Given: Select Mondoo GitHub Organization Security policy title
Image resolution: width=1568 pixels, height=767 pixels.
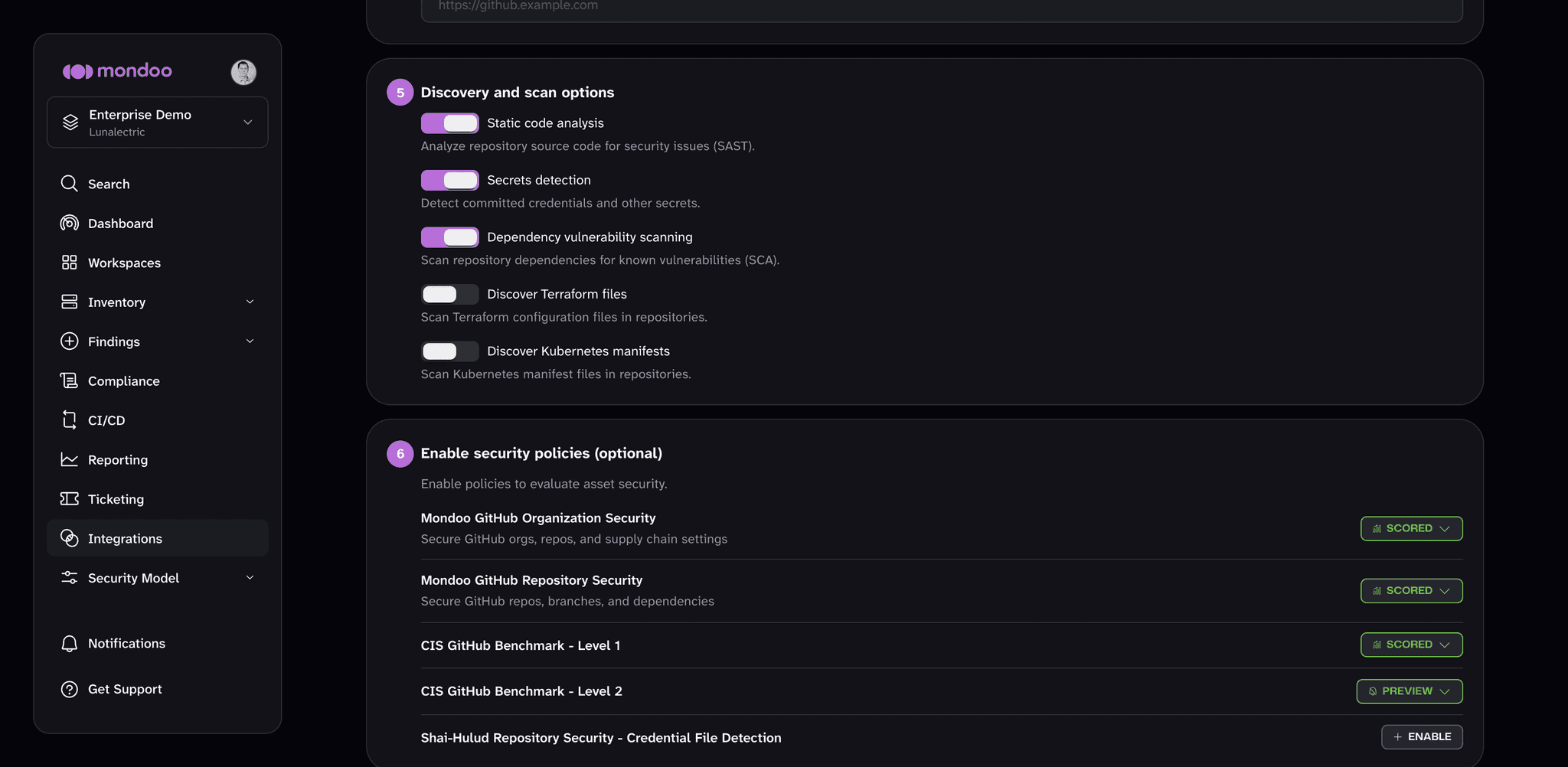Looking at the screenshot, I should (x=538, y=518).
